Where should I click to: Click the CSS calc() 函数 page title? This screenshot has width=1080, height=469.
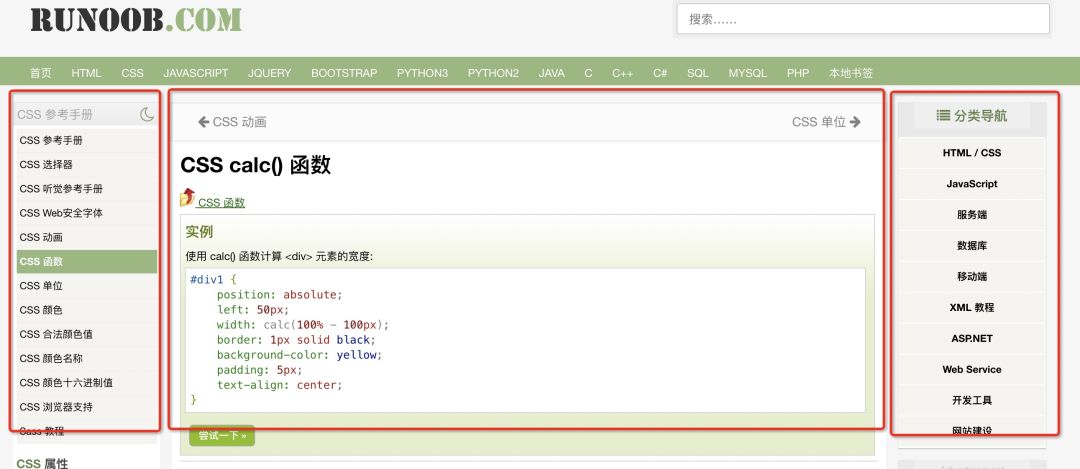click(x=256, y=165)
